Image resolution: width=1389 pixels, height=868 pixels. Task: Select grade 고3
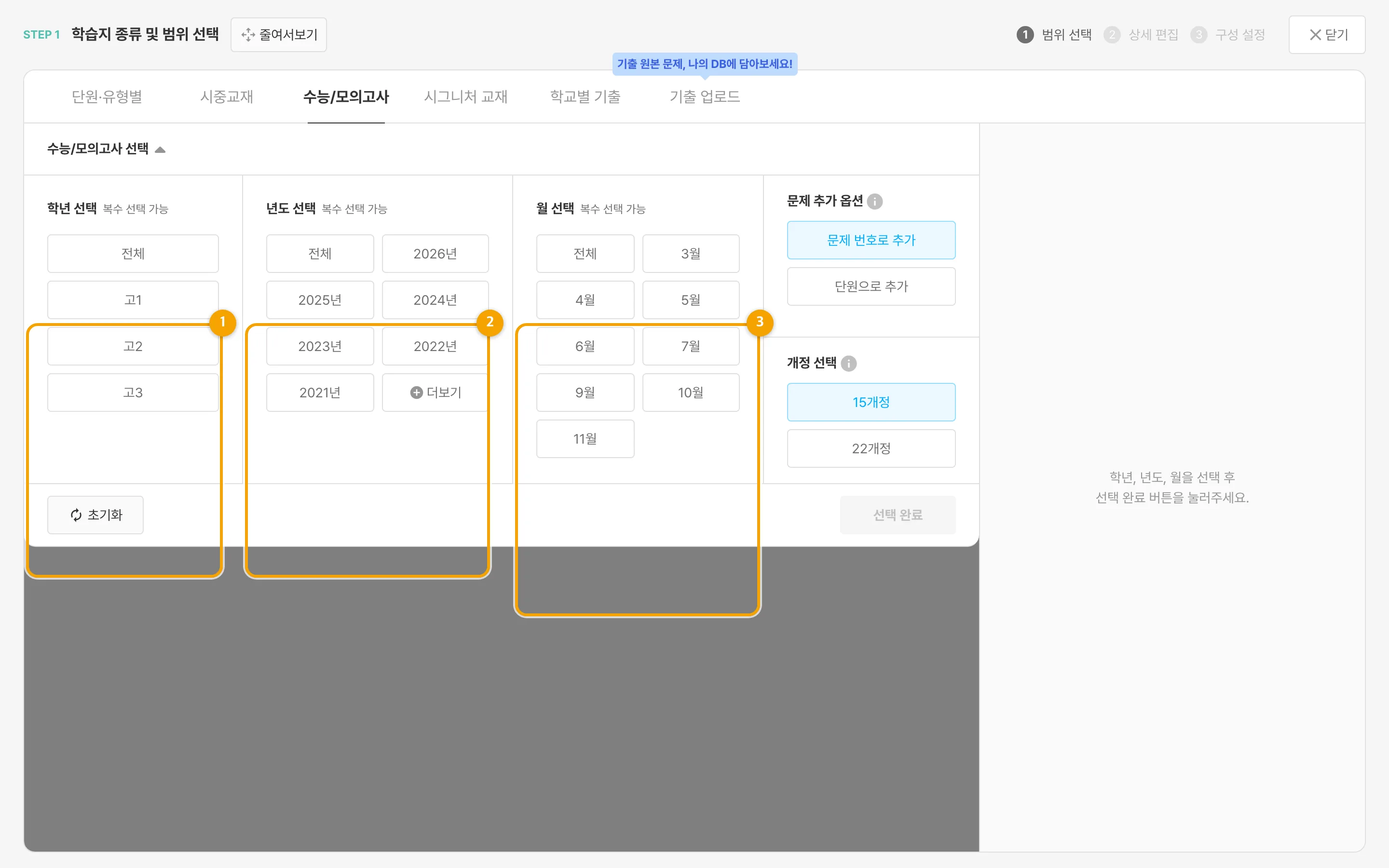[133, 393]
